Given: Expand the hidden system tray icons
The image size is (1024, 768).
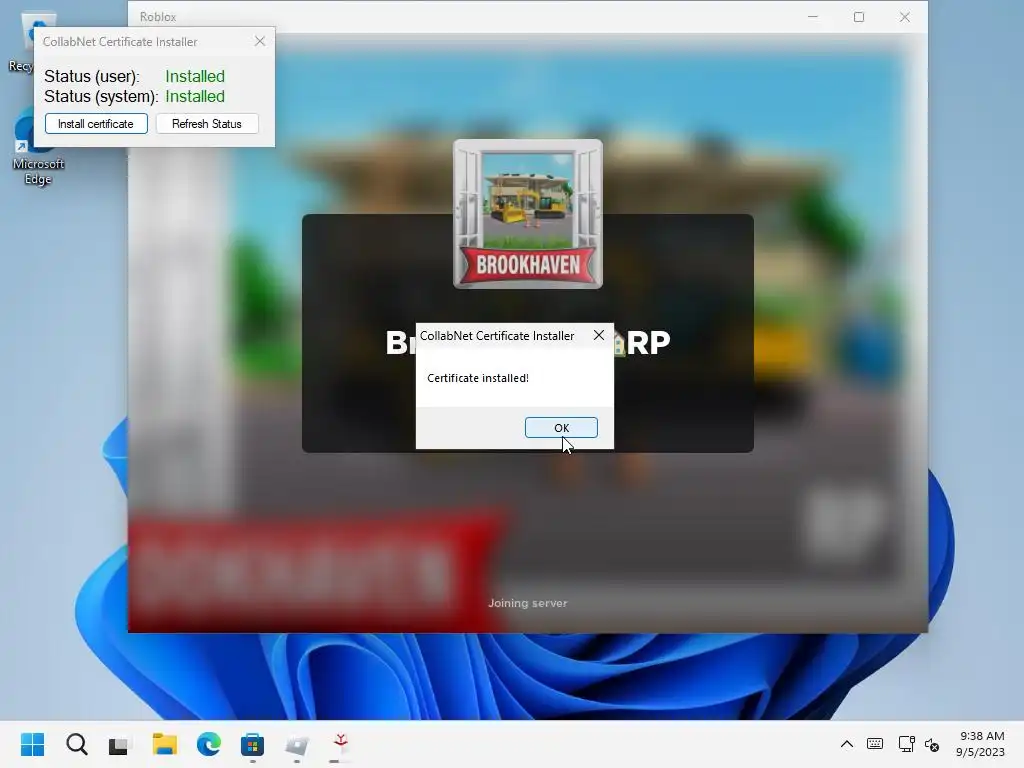Looking at the screenshot, I should (846, 744).
